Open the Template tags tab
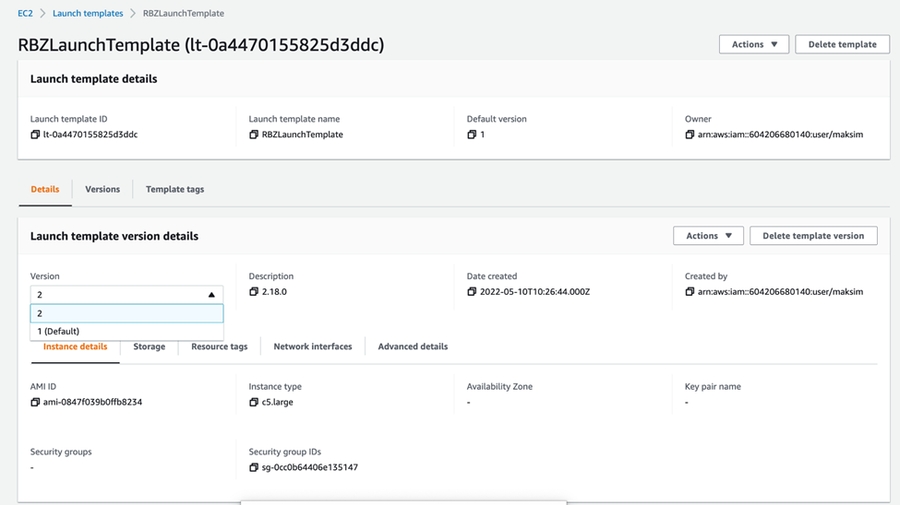 point(174,189)
